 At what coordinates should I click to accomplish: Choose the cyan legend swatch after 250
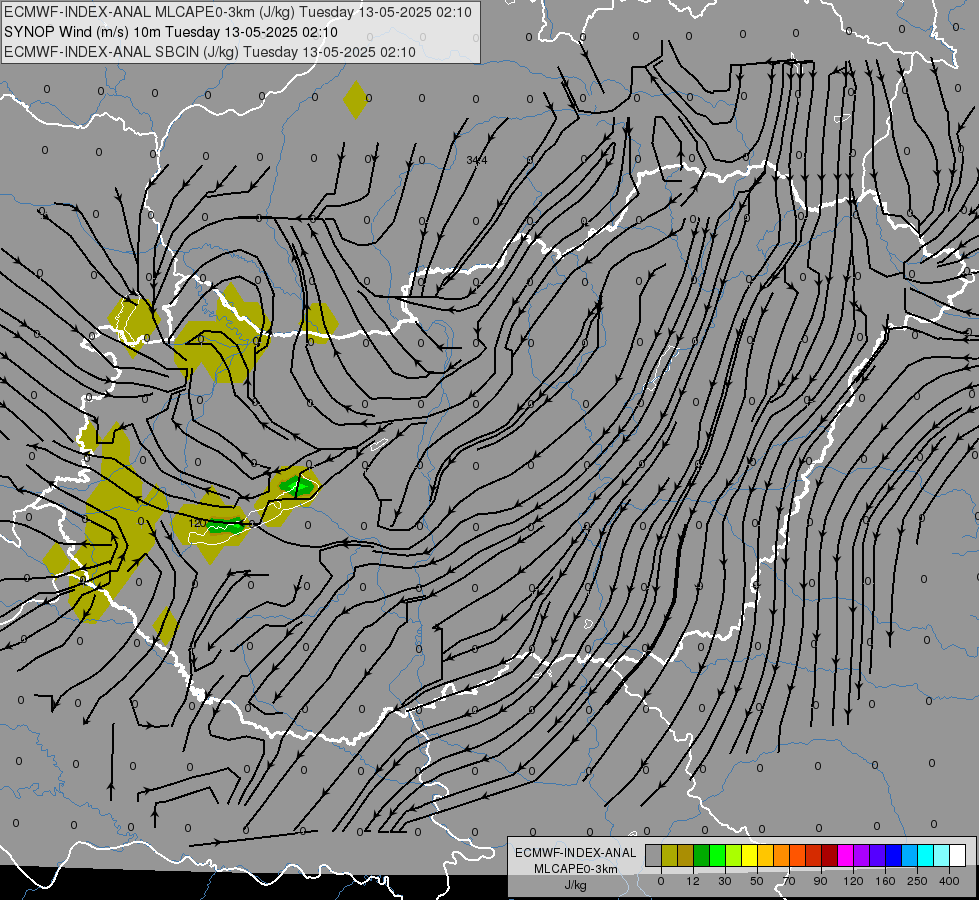coord(926,855)
